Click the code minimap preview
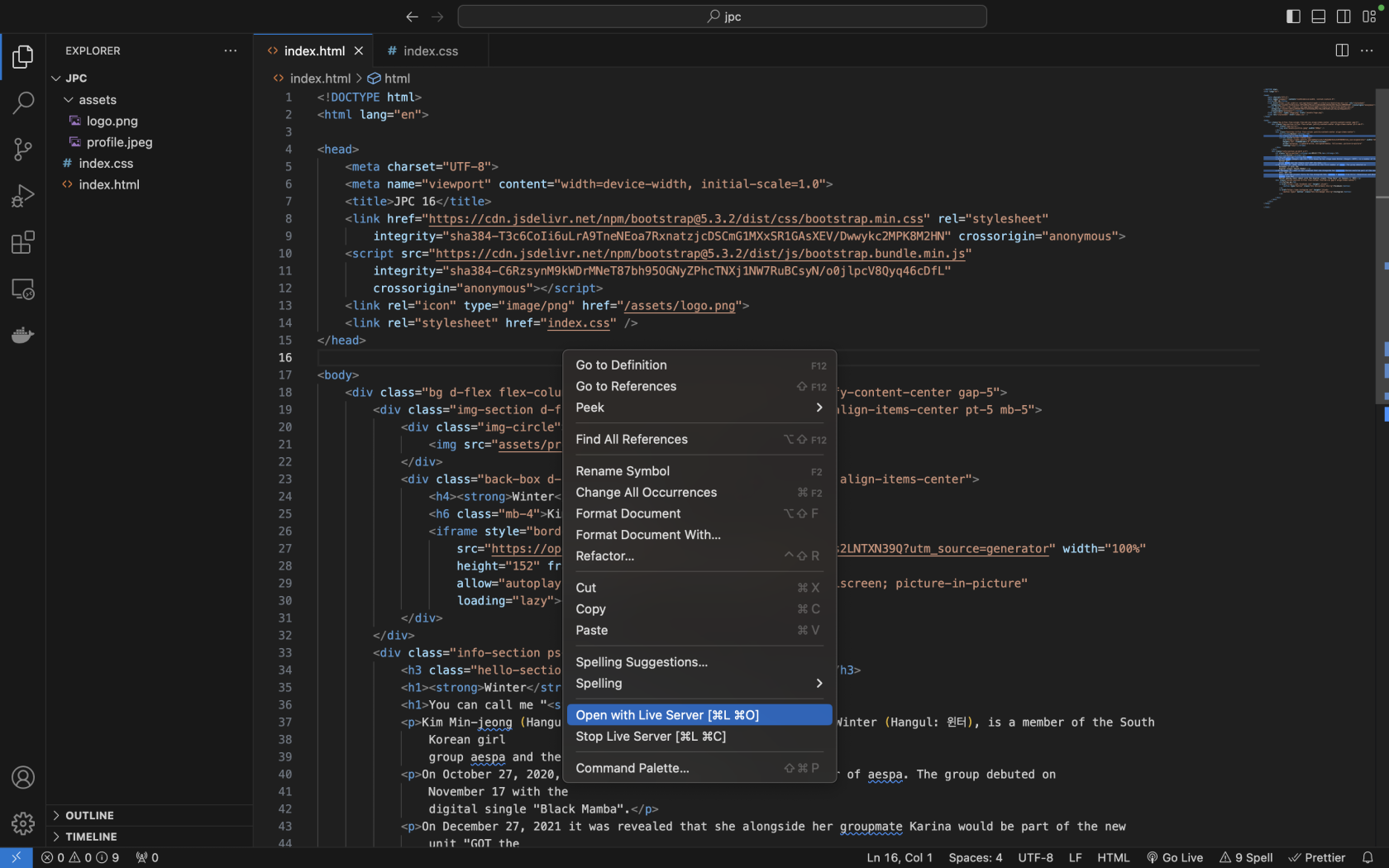Image resolution: width=1389 pixels, height=868 pixels. [x=1318, y=149]
